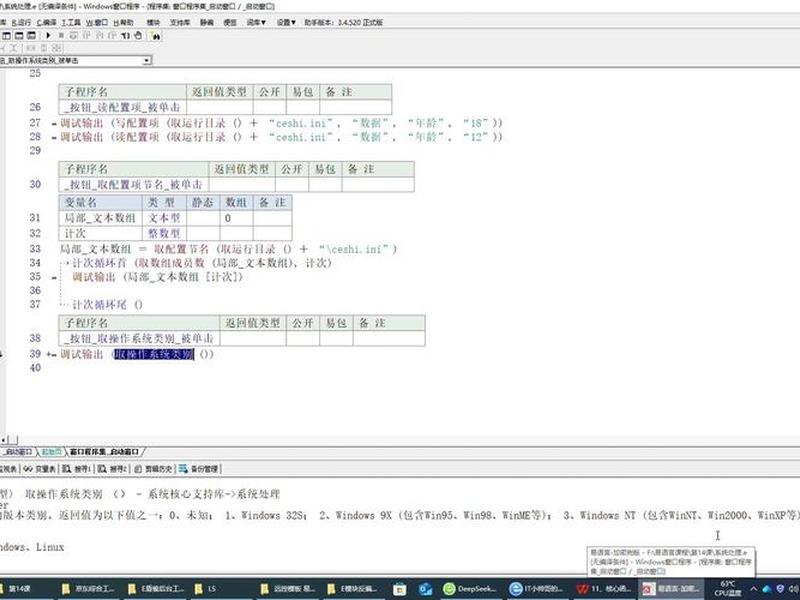Open the R.运行 menu
This screenshot has width=800, height=600.
(21, 22)
